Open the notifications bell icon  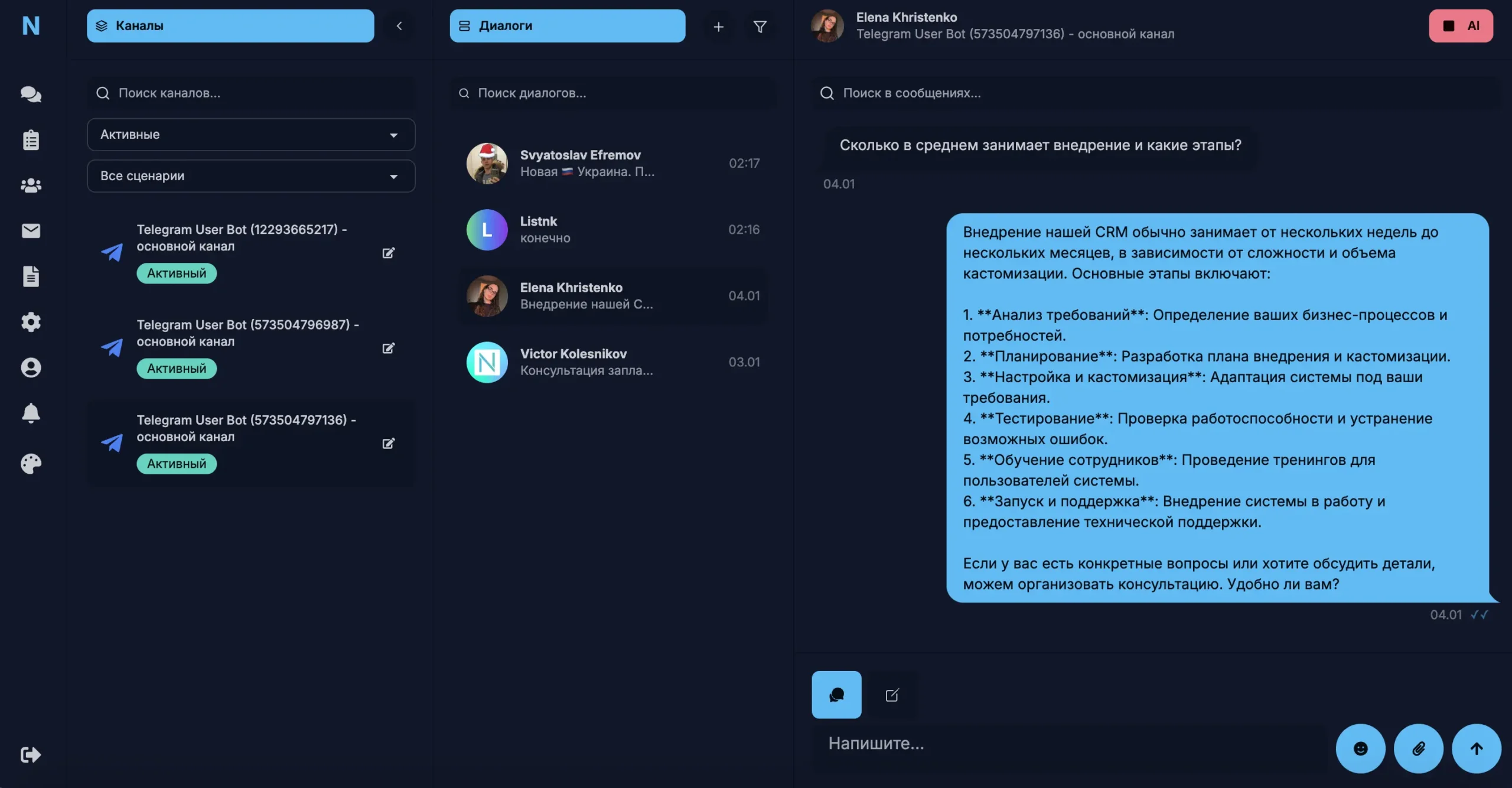click(x=31, y=413)
